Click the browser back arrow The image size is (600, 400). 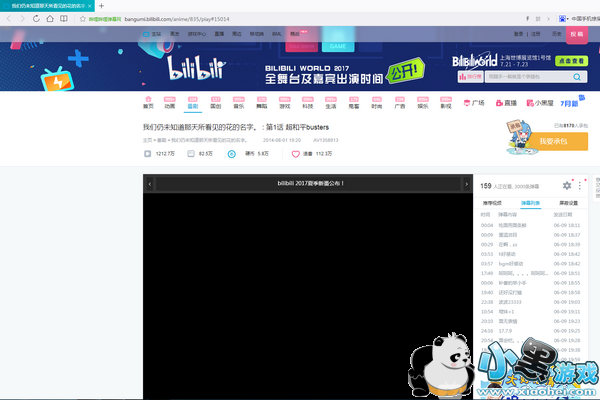tap(9, 18)
